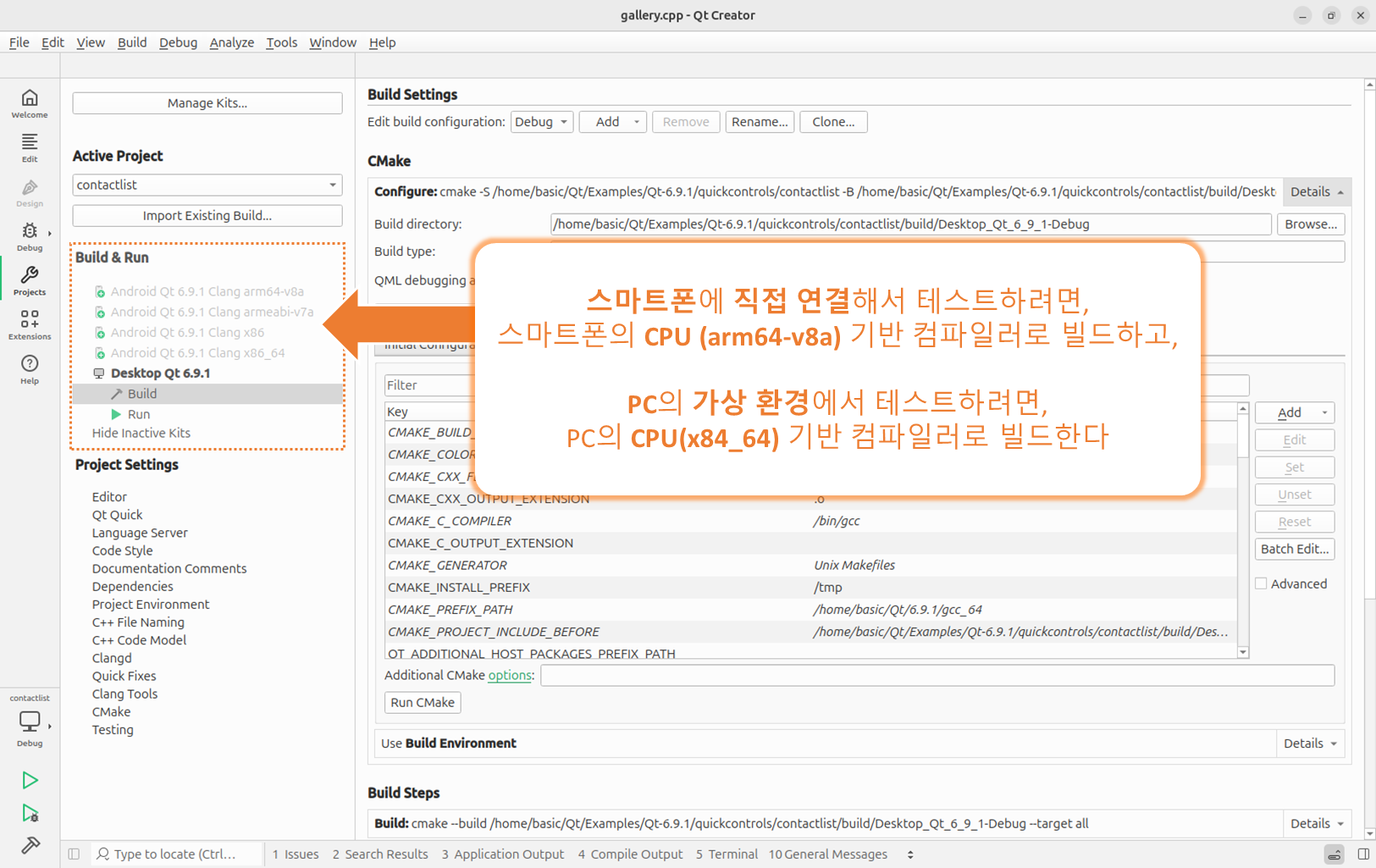Click Import Existing Build button
The image size is (1376, 868).
(x=207, y=216)
